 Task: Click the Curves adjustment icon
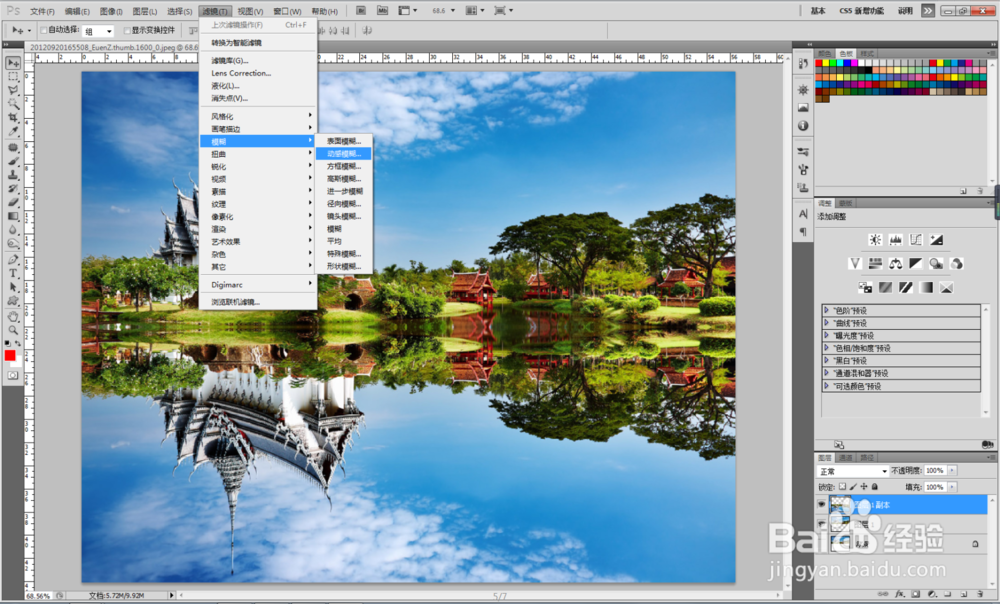pos(916,240)
